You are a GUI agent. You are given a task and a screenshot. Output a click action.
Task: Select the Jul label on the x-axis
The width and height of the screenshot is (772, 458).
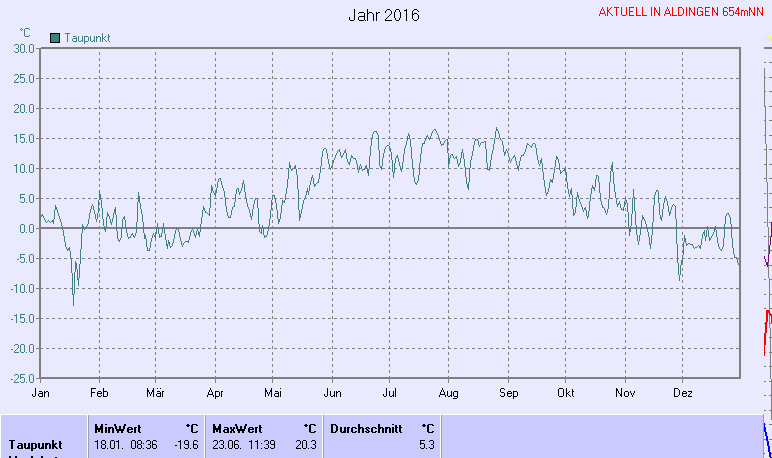click(x=390, y=393)
